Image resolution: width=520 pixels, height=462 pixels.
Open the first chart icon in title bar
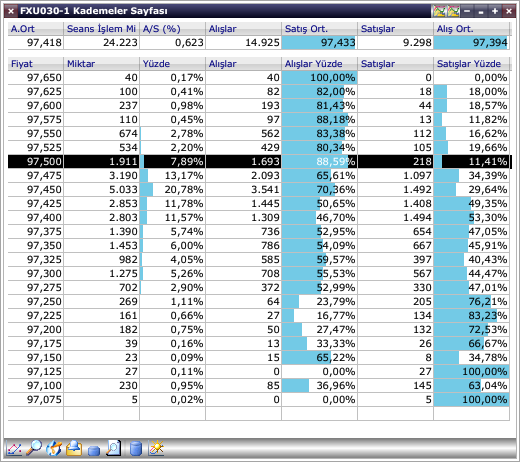439,11
